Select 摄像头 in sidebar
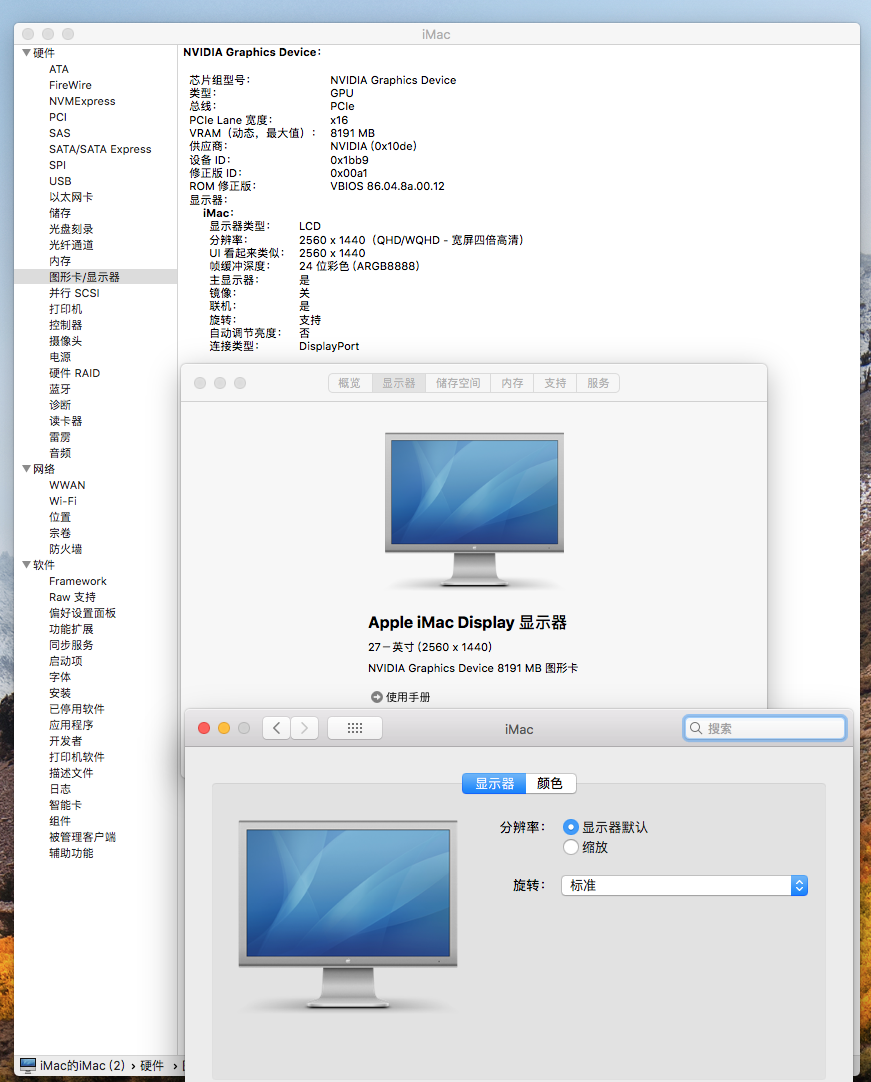Screen dimensions: 871x1082 click(x=66, y=341)
